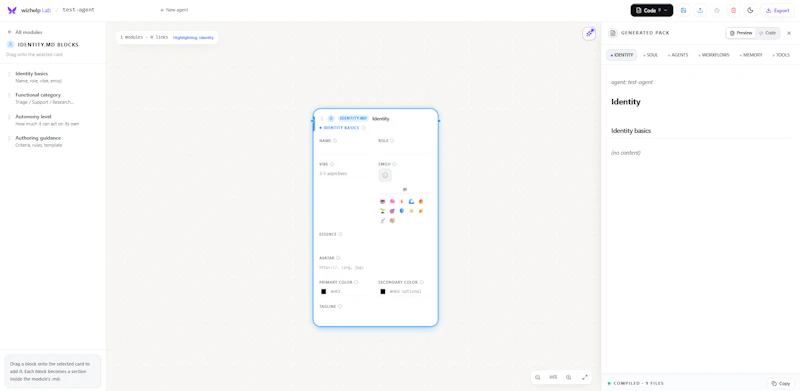800x391 pixels.
Task: Click the AVATAR URL input field
Action: (x=375, y=267)
